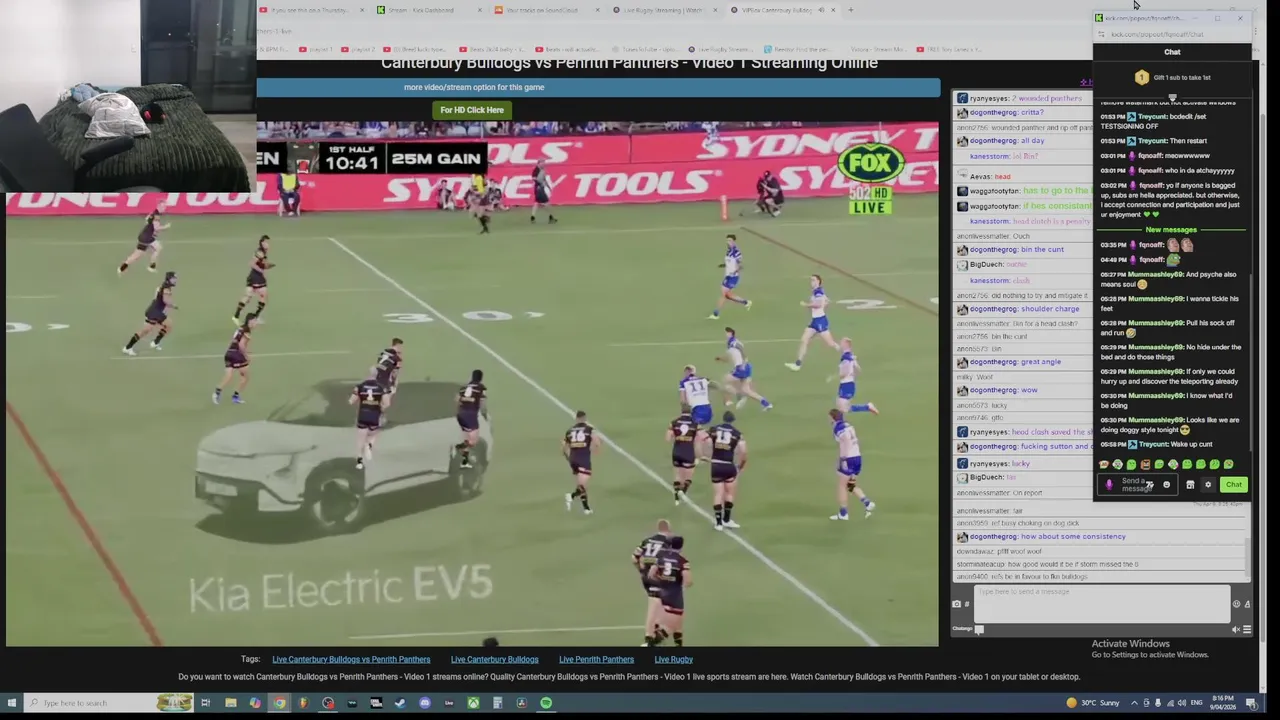Screen dimensions: 1280x720
Task: Open Task View from the taskbar
Action: pyautogui.click(x=205, y=703)
